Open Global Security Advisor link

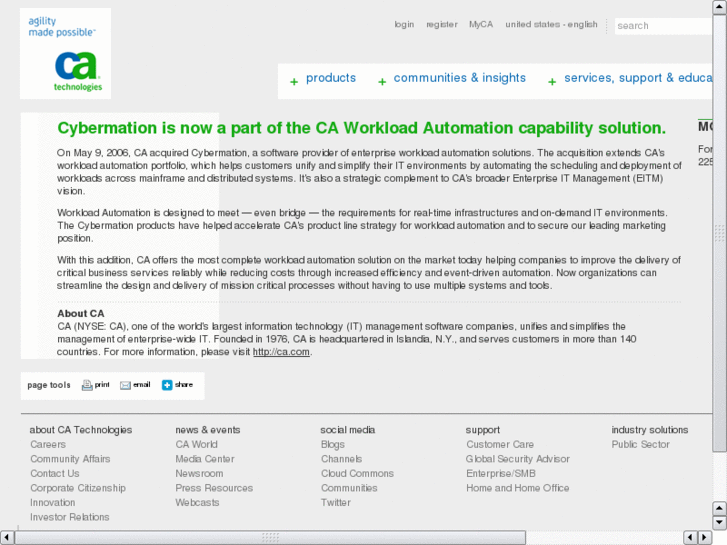click(517, 459)
